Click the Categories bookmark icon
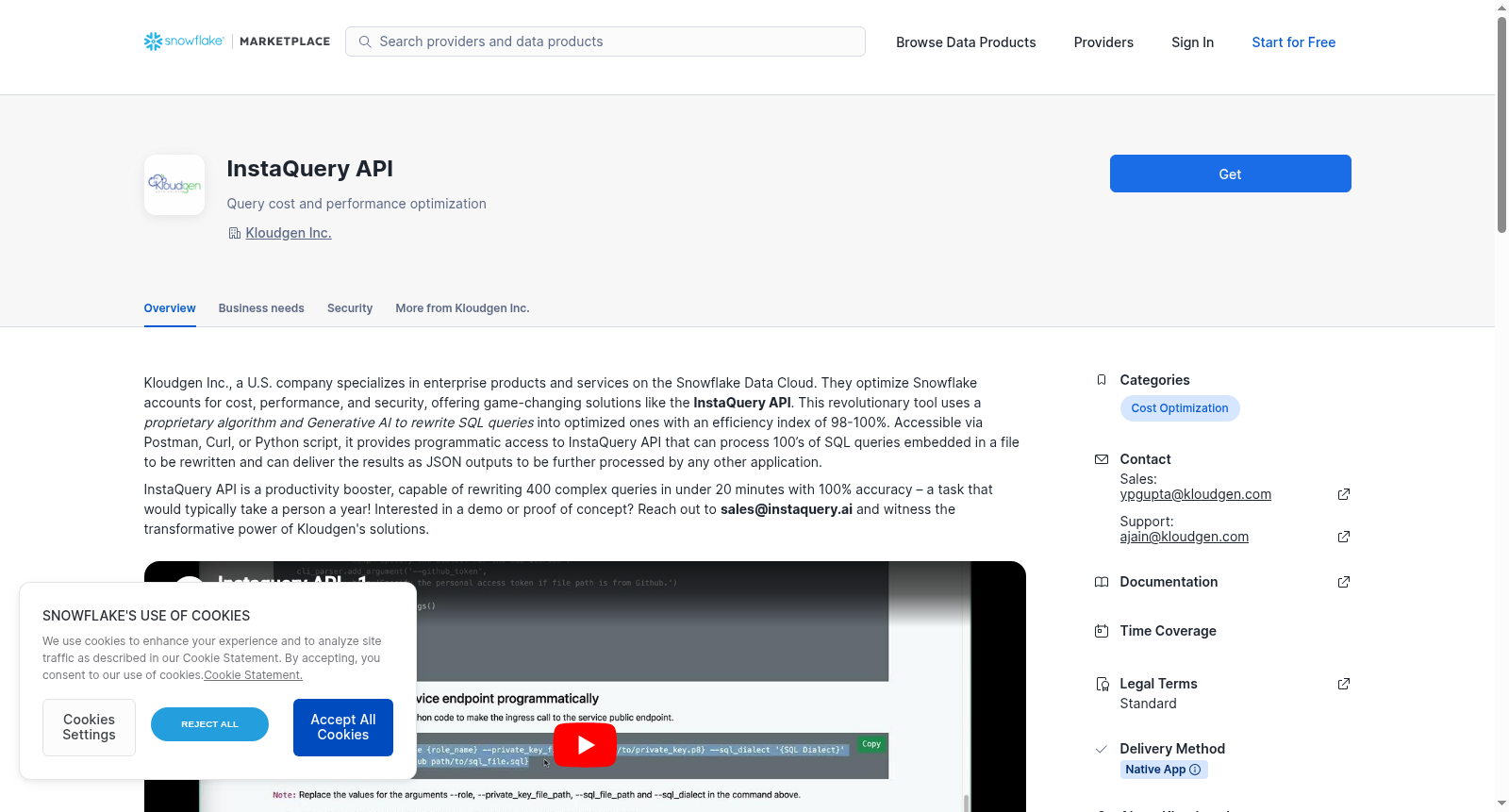 [x=1101, y=380]
